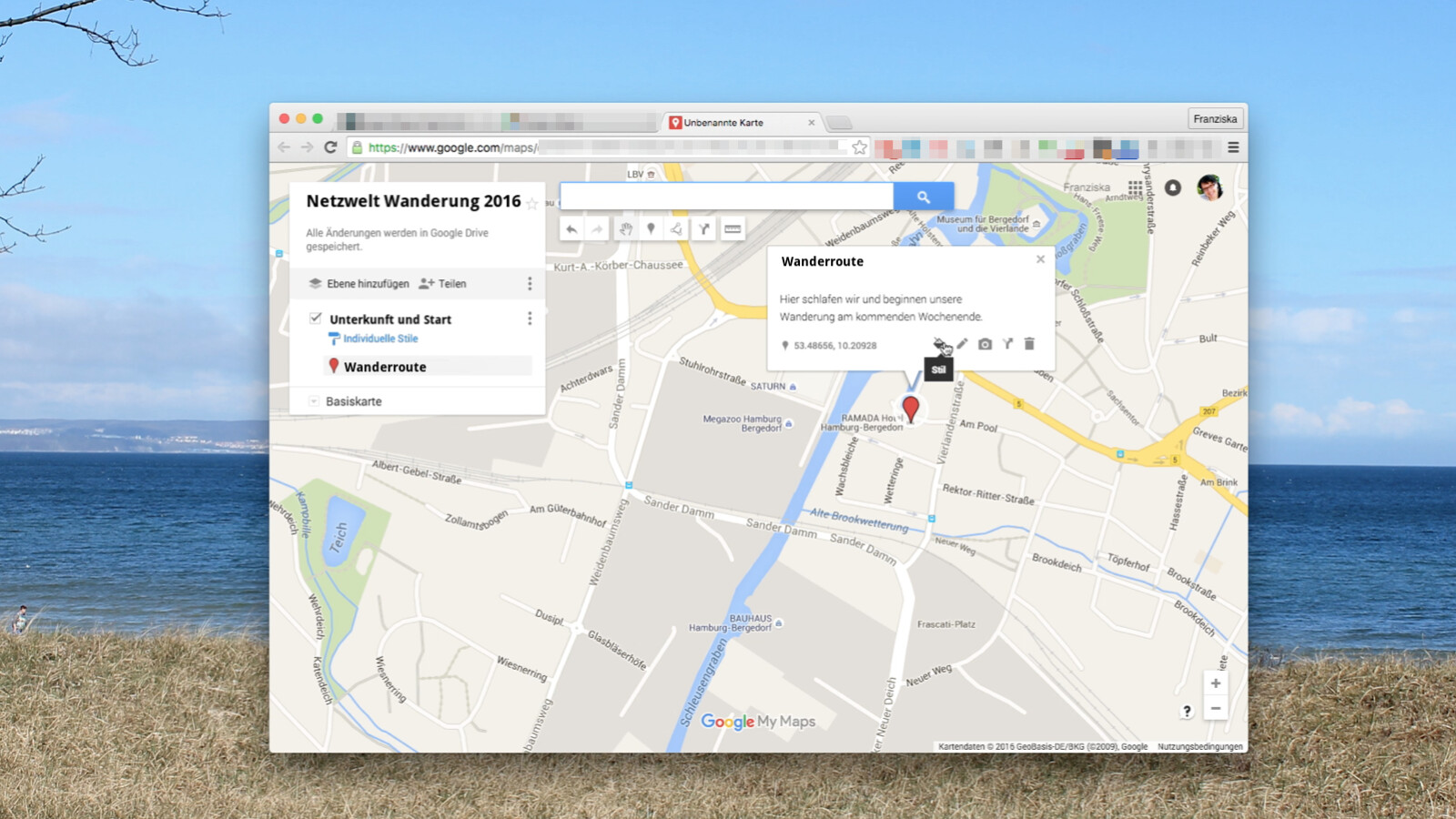Select the draw line tool
1456x819 pixels.
tap(677, 229)
